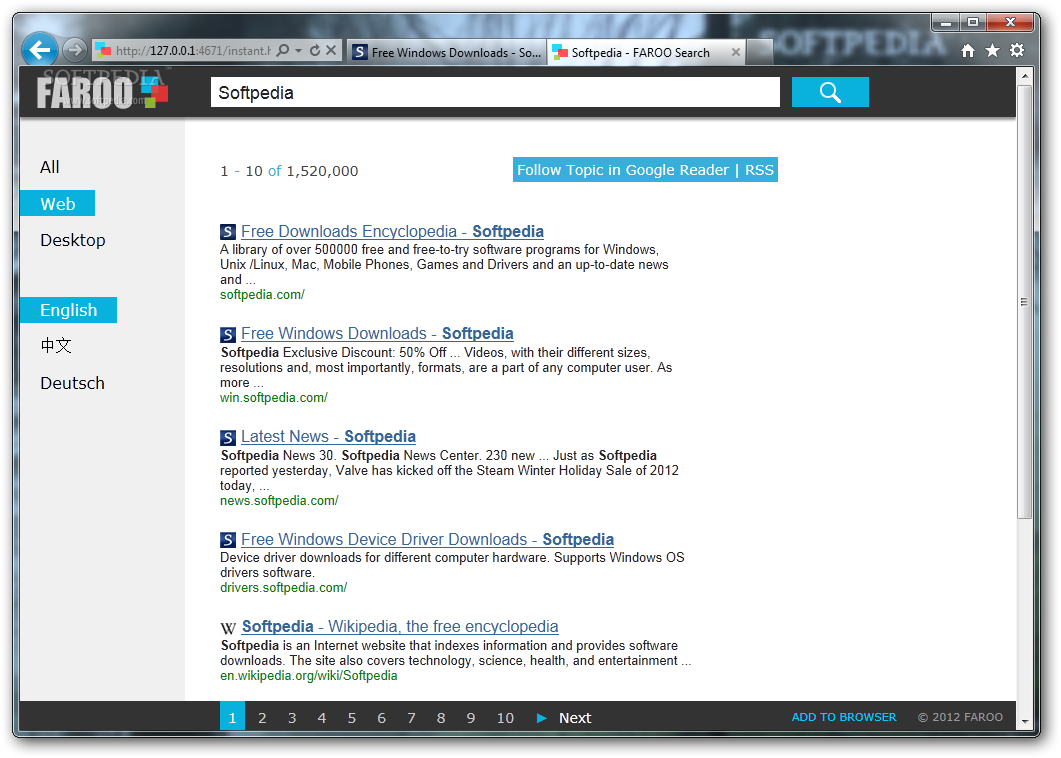Viewport: 1061px width, 758px height.
Task: Open the browser Tools gear icon
Action: (1016, 51)
